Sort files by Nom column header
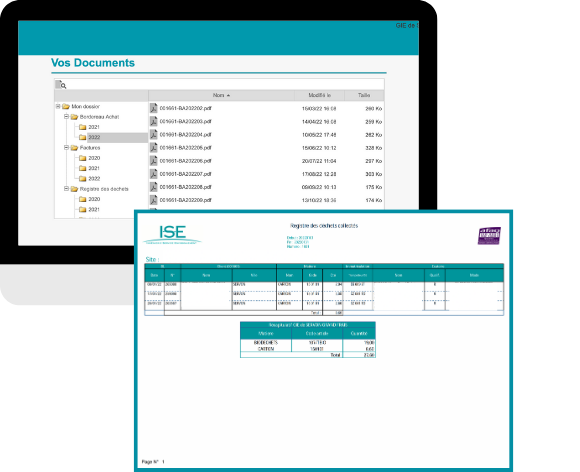This screenshot has width=580, height=472. pos(221,95)
